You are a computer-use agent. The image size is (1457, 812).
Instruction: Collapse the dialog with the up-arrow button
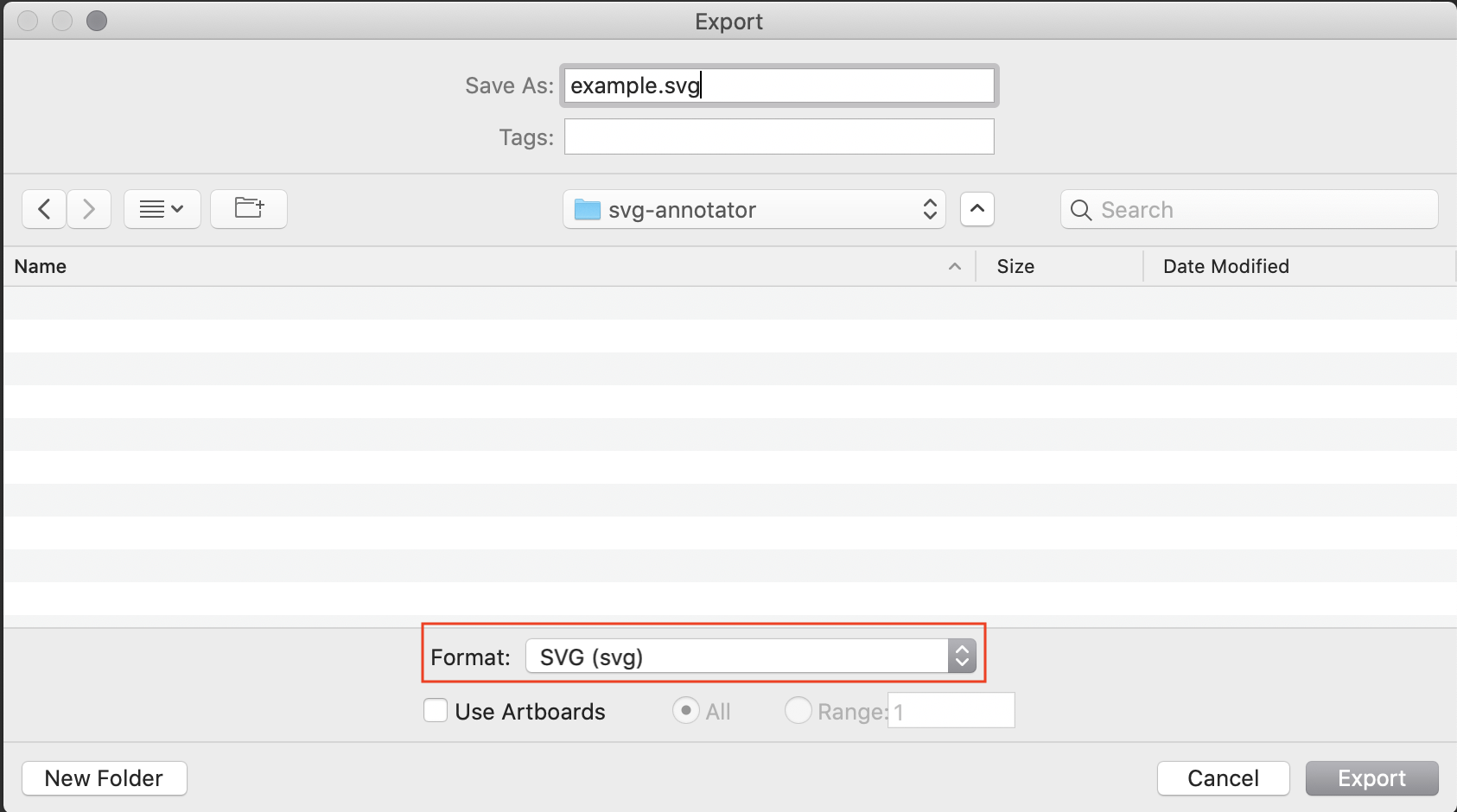coord(977,209)
